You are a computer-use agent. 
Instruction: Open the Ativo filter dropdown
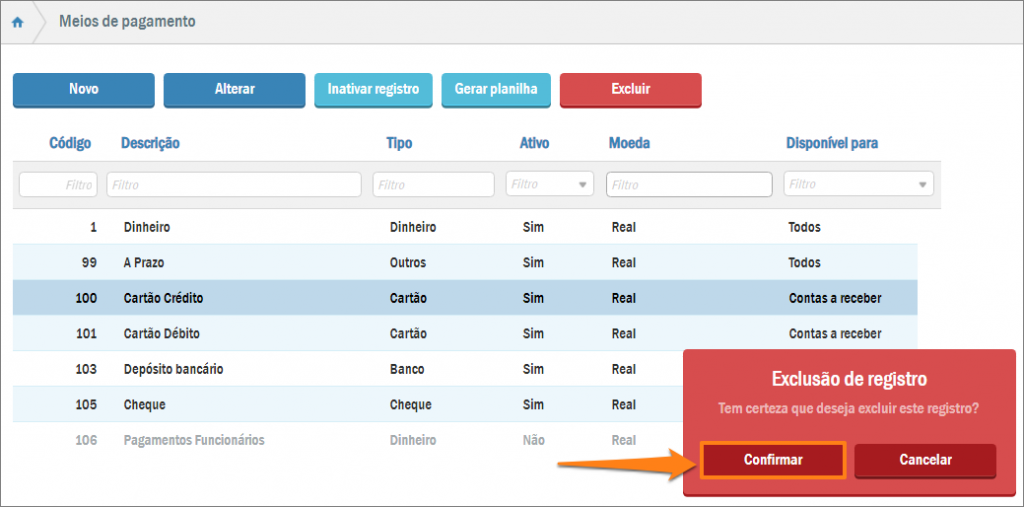[x=550, y=184]
